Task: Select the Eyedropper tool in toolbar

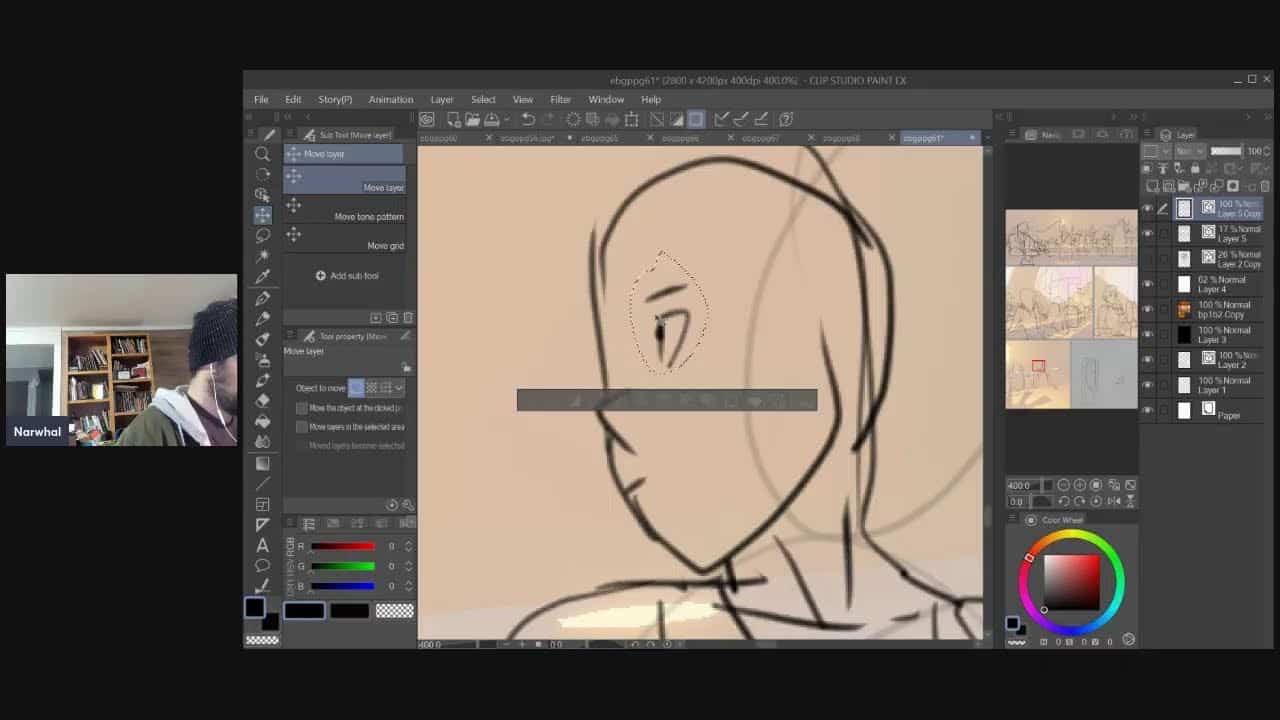Action: (262, 277)
